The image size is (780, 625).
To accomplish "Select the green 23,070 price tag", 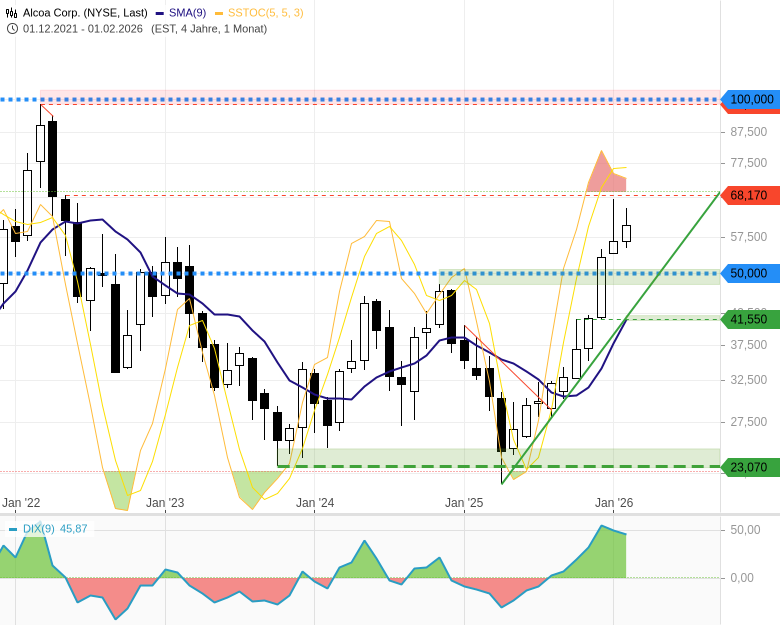I will 750,467.
